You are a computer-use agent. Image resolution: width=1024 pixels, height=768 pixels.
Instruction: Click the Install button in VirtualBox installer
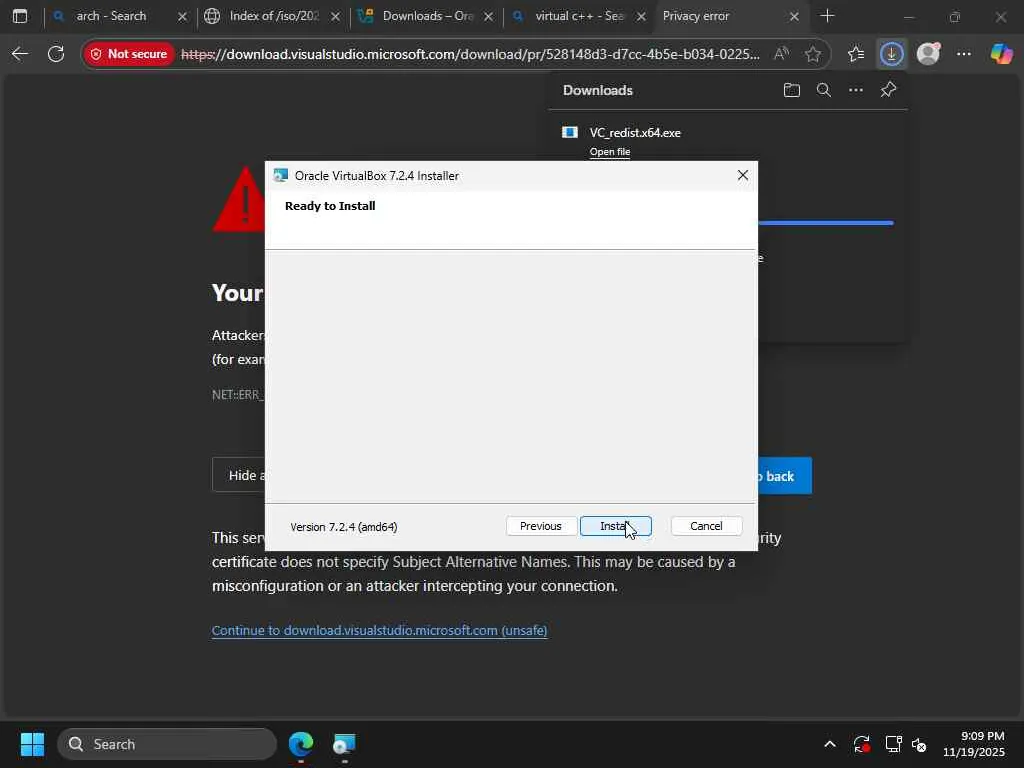[x=615, y=526]
